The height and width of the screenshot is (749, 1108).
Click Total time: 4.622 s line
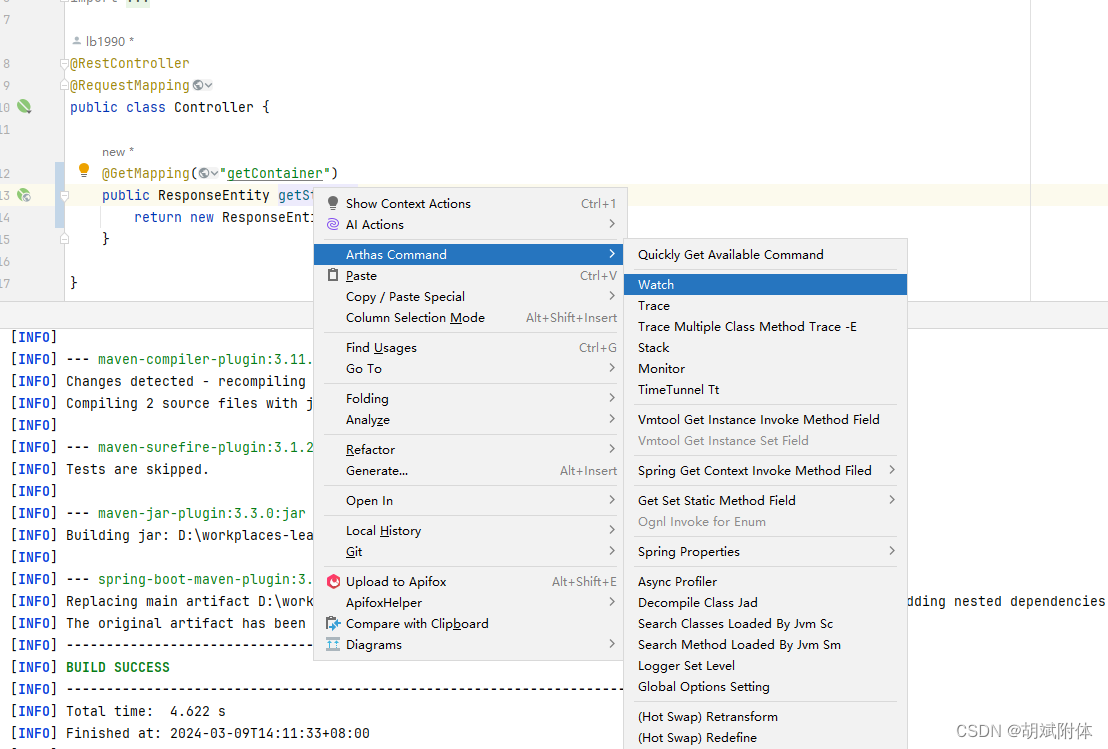(x=118, y=712)
